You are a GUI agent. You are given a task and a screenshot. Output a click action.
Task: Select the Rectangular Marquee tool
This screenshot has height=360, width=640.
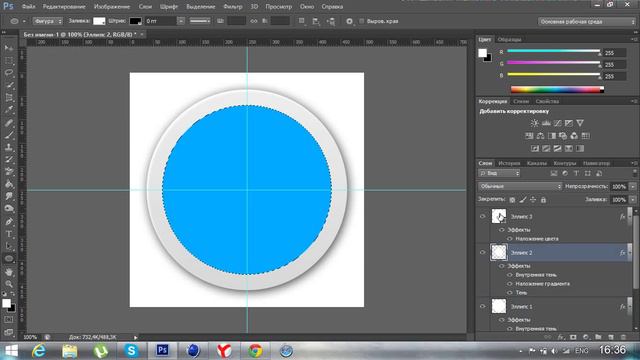tap(9, 61)
